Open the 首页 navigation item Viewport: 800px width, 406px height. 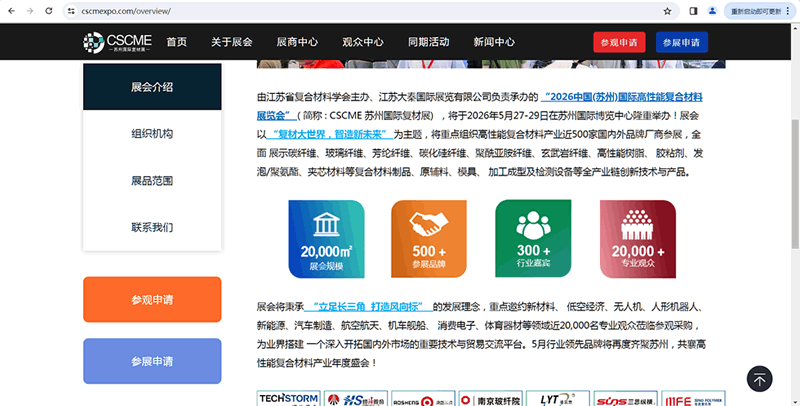[x=177, y=42]
